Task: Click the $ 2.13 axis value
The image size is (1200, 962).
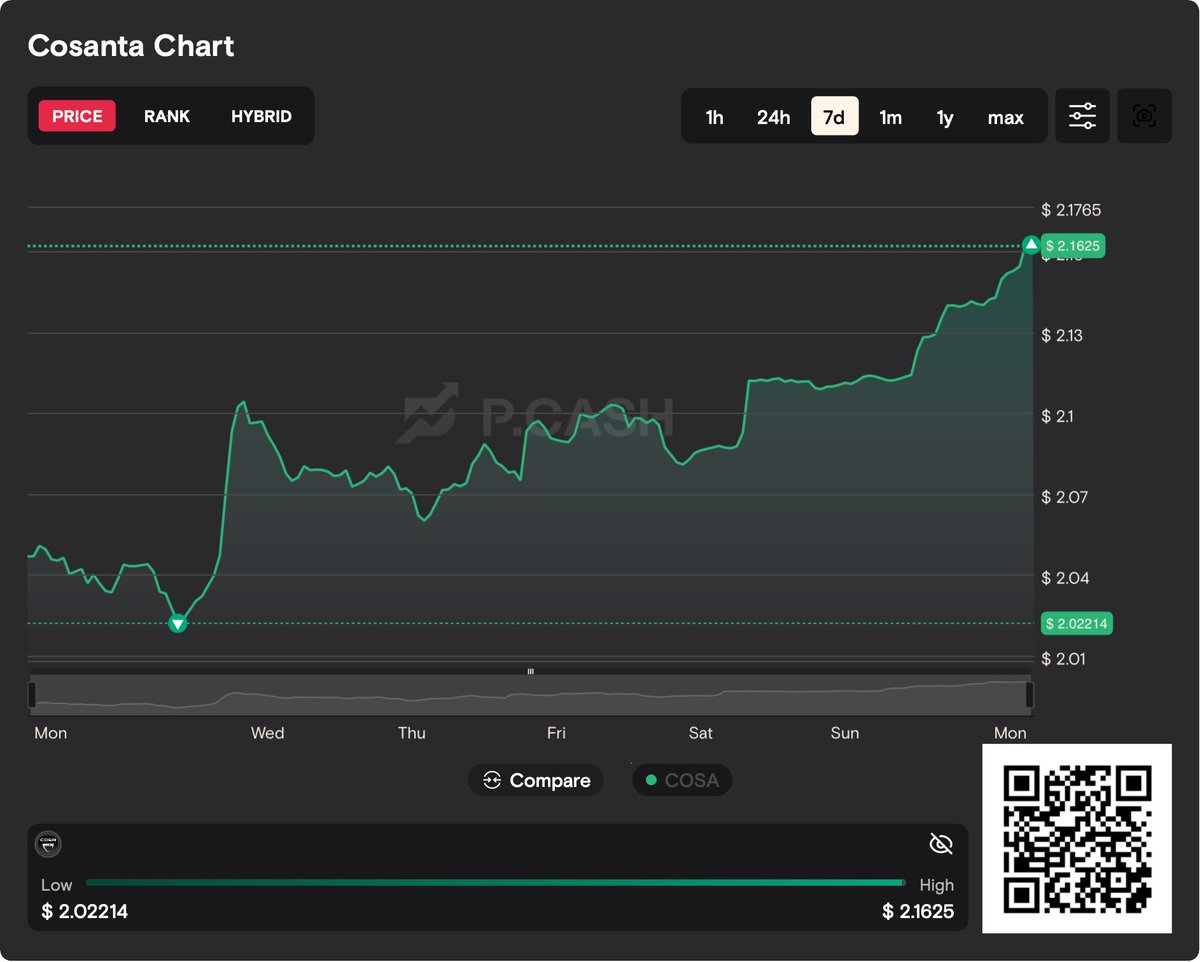Action: tap(1062, 335)
